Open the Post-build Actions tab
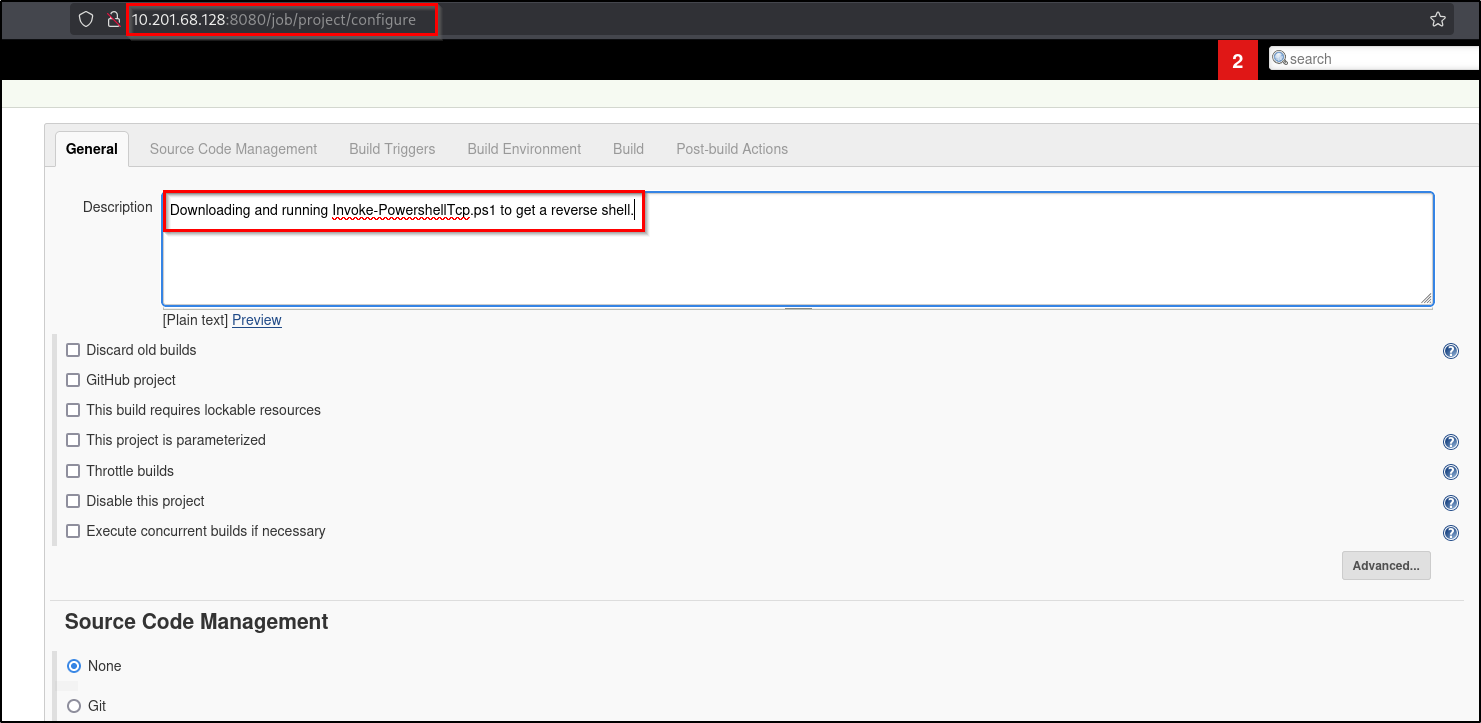 coord(731,148)
